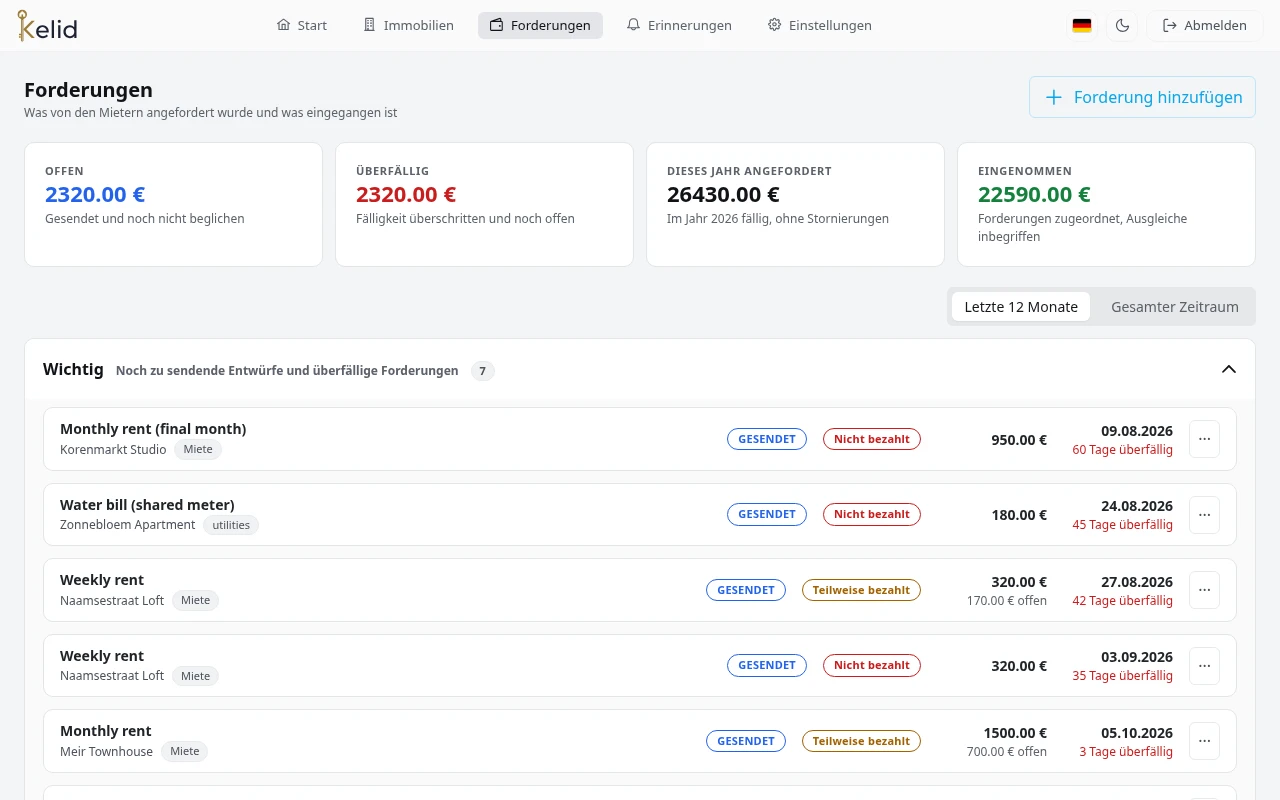Image resolution: width=1280 pixels, height=800 pixels.
Task: Go to Immobilien section
Action: coord(408,25)
